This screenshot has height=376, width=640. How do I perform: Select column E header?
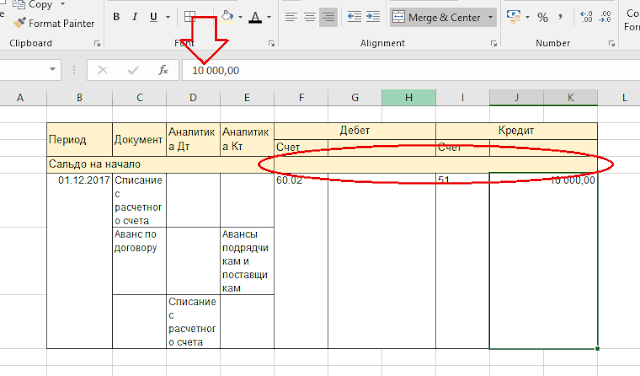coord(247,98)
